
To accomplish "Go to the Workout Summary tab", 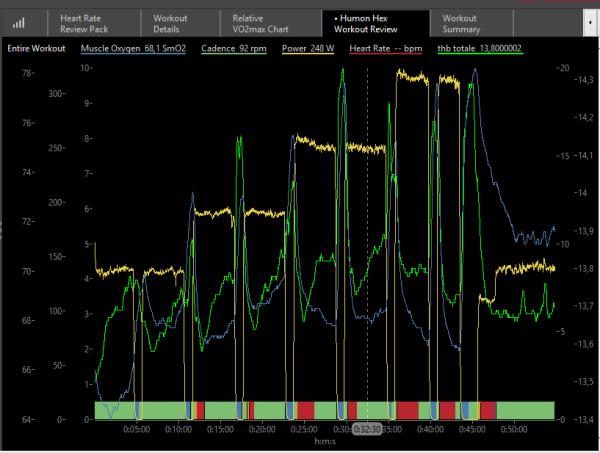I will coord(461,23).
